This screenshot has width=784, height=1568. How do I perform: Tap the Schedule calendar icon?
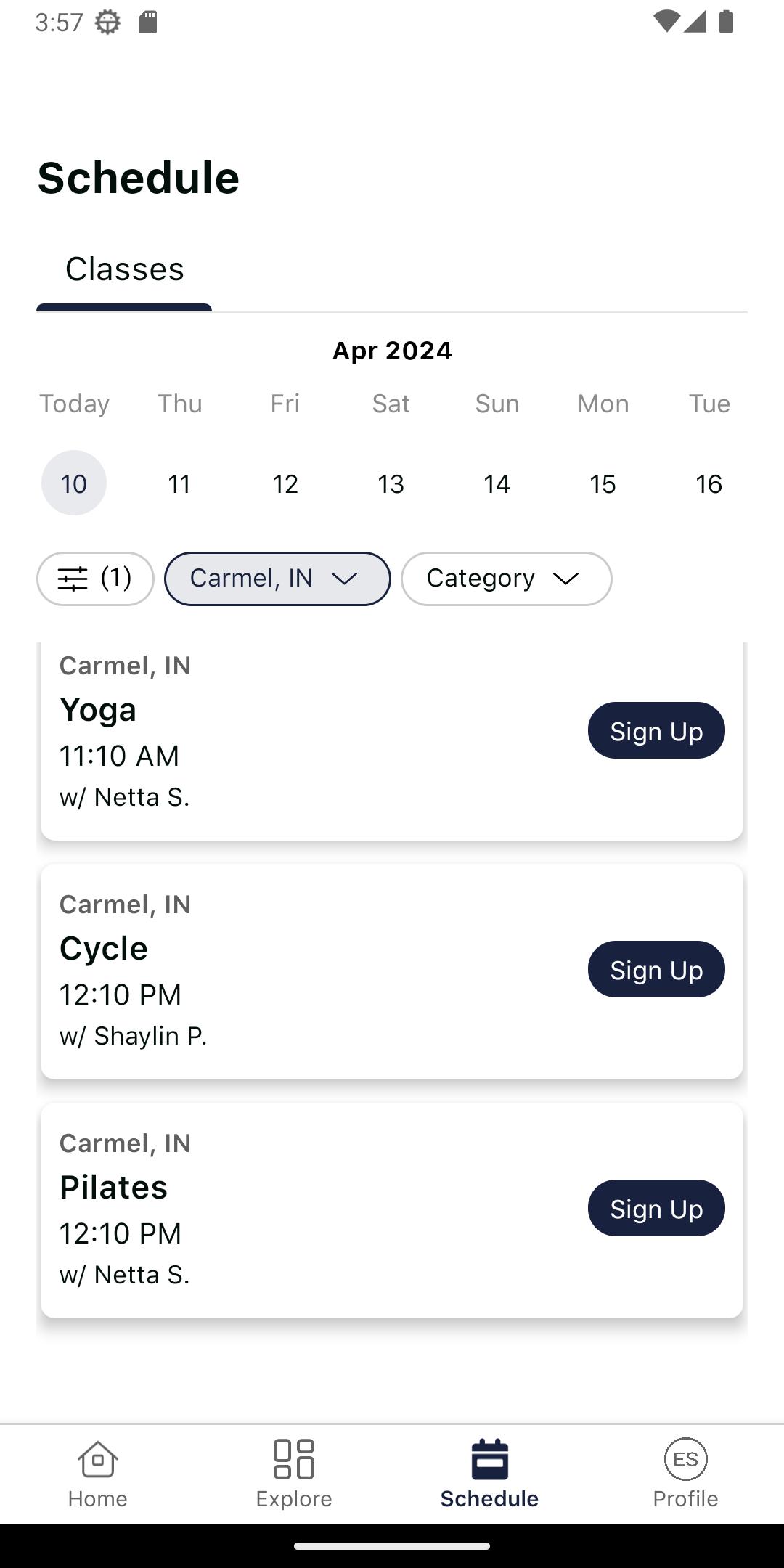click(x=490, y=1459)
